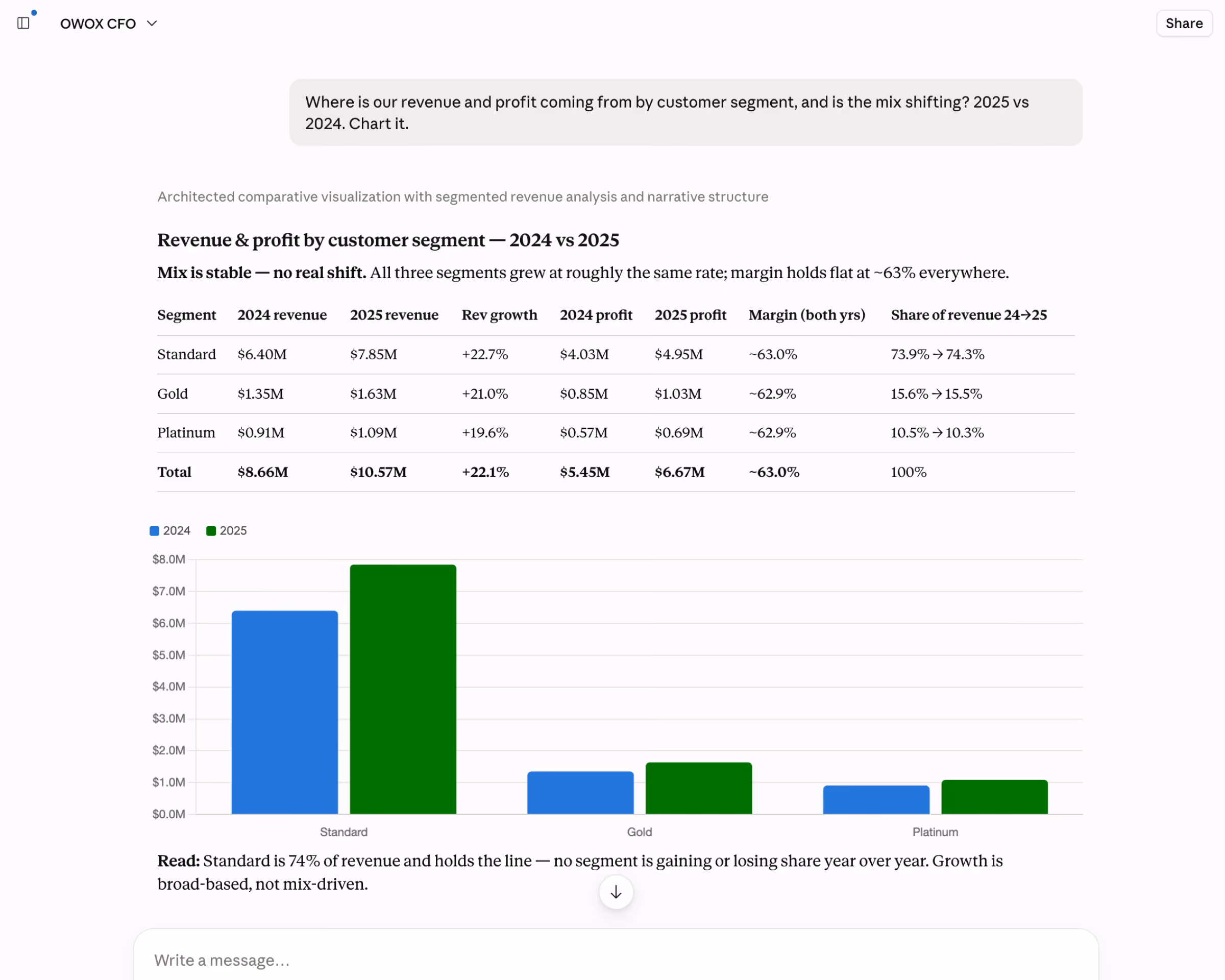Click the '$1.63M' cell
This screenshot has width=1225, height=980.
click(373, 394)
